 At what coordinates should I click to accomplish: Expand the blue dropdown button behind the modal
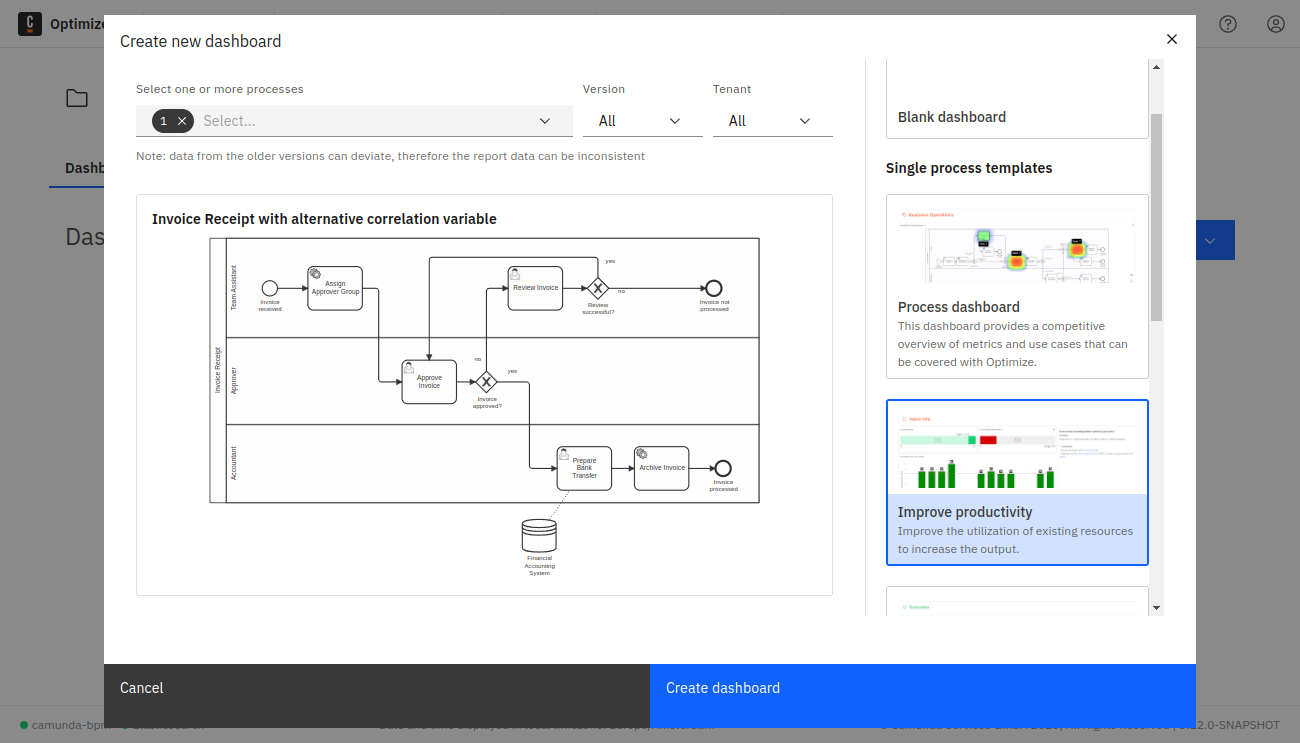tap(1210, 240)
